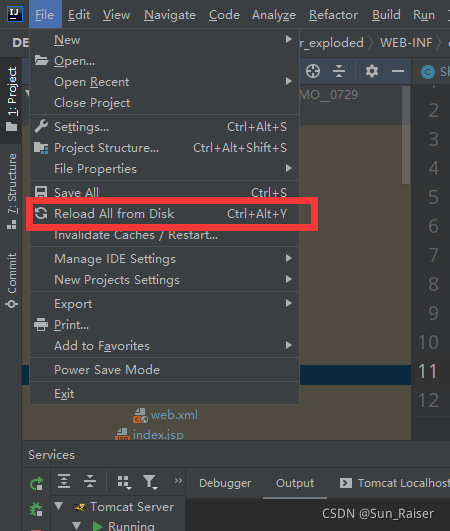Open the Group By icon in Services
The height and width of the screenshot is (531, 450).
(124, 482)
